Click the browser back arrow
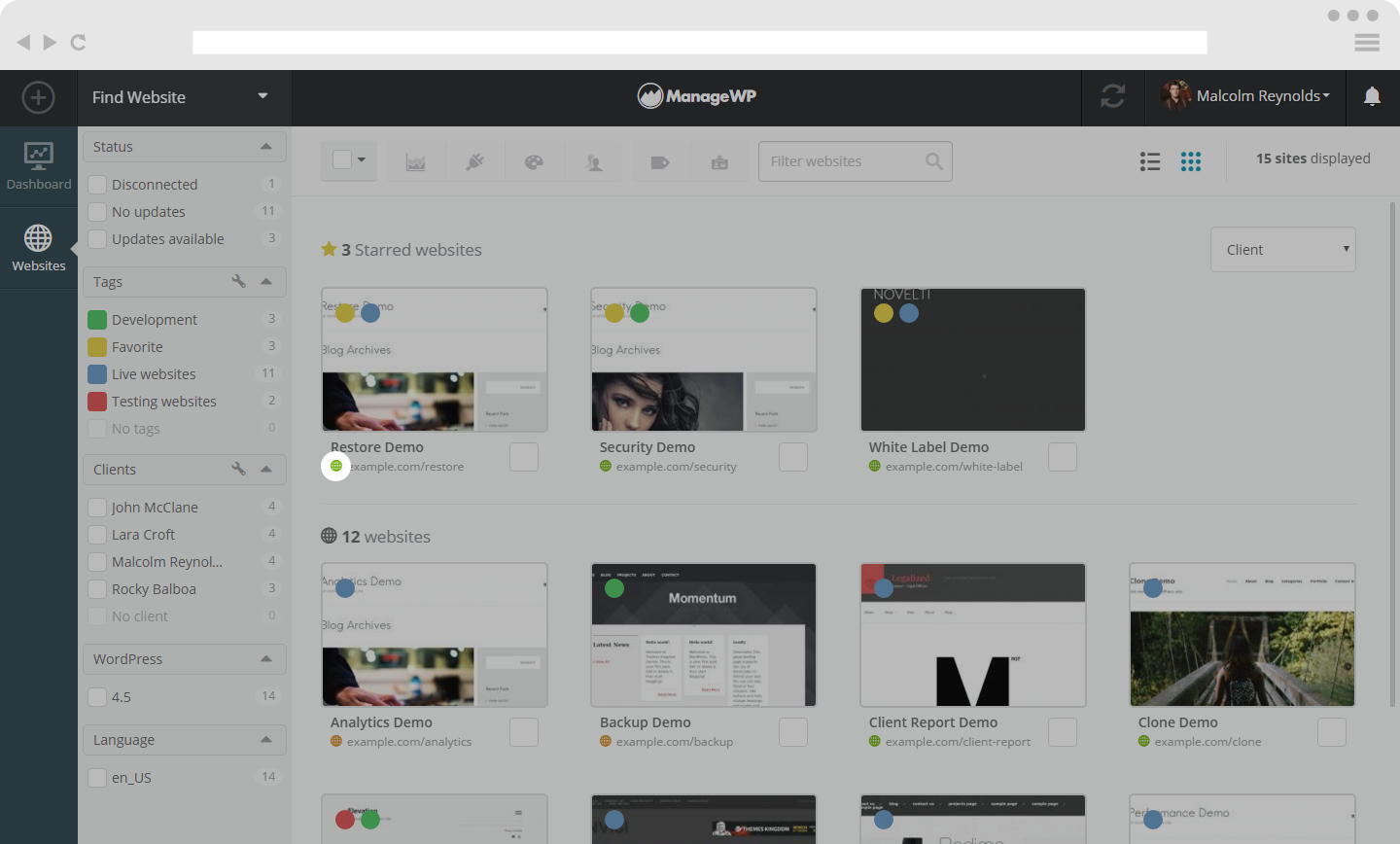The height and width of the screenshot is (844, 1400). (23, 42)
